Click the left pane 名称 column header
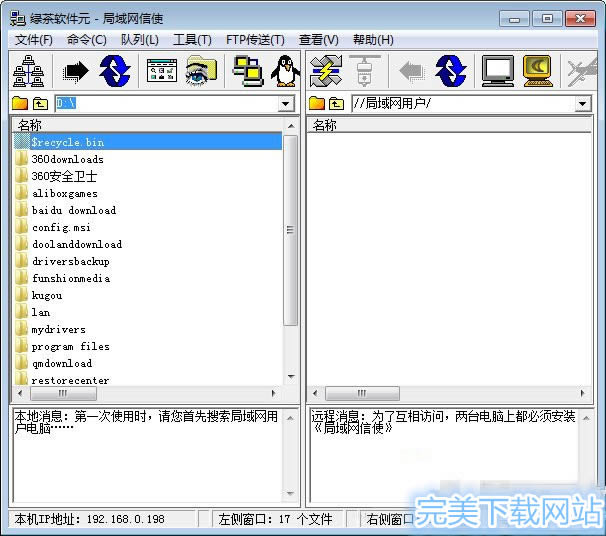The height and width of the screenshot is (536, 606). coord(146,125)
